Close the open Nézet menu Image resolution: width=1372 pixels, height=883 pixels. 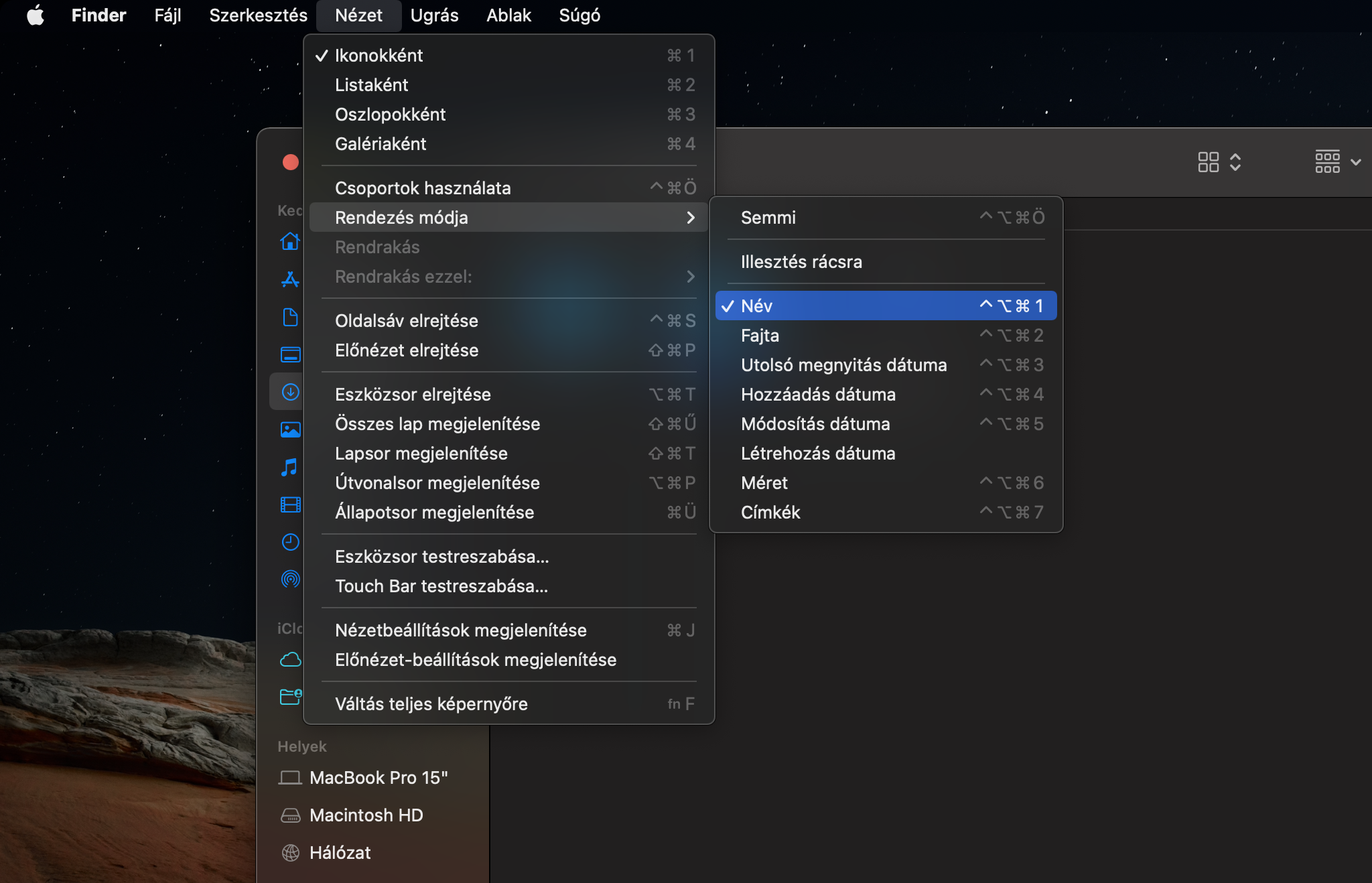tap(358, 15)
